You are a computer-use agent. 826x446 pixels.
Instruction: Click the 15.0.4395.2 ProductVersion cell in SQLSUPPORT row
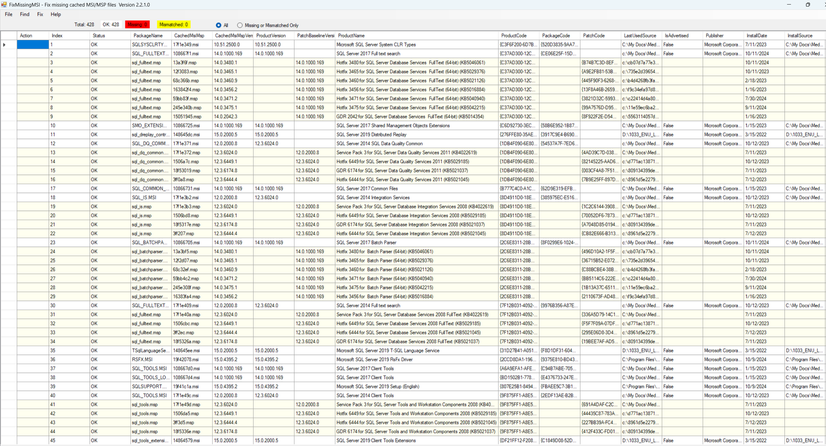[274, 386]
